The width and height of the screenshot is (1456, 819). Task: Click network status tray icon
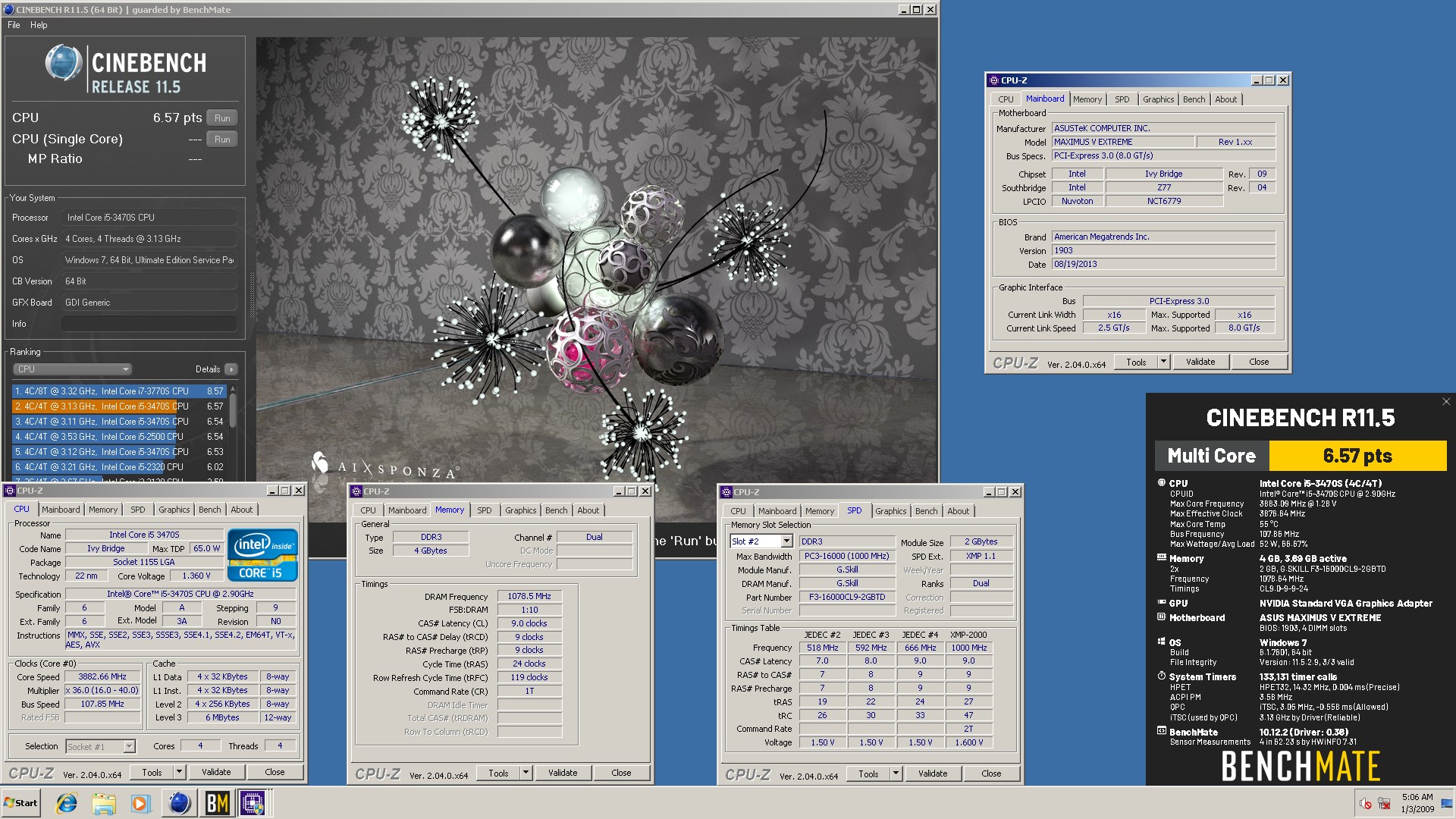(x=1385, y=803)
